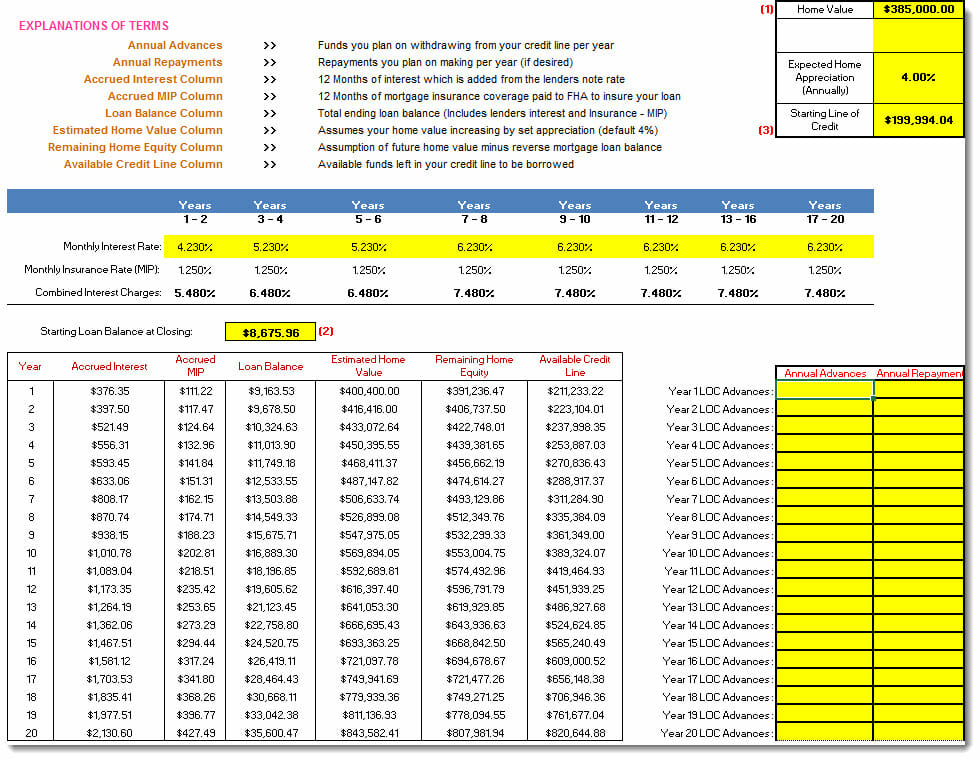Viewport: 980px width, 760px height.
Task: Click the Annual Advances column header
Action: pos(824,373)
